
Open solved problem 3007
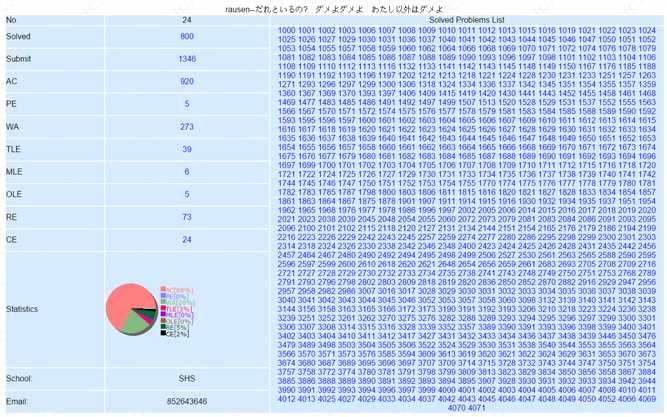[367, 291]
